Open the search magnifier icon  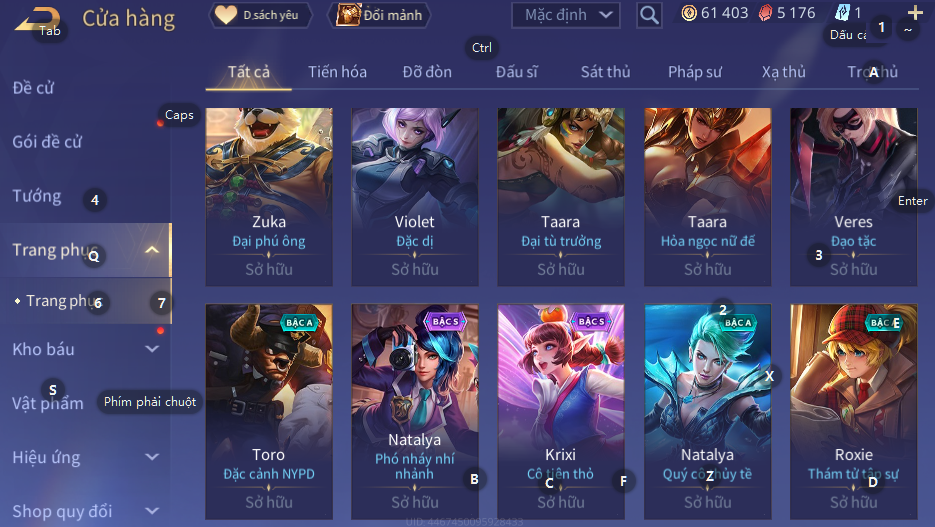click(x=649, y=14)
